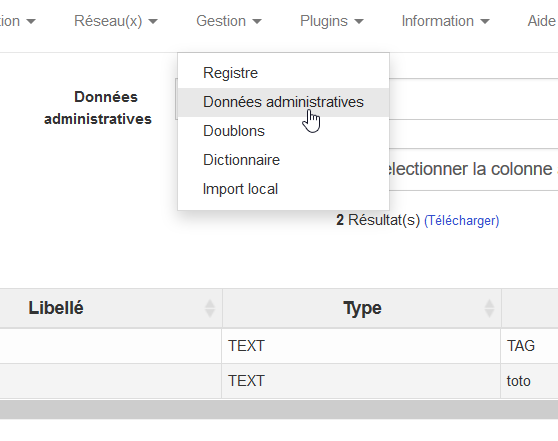Viewport: 558px width, 441px height.
Task: Open the Aide menu
Action: pyautogui.click(x=542, y=21)
